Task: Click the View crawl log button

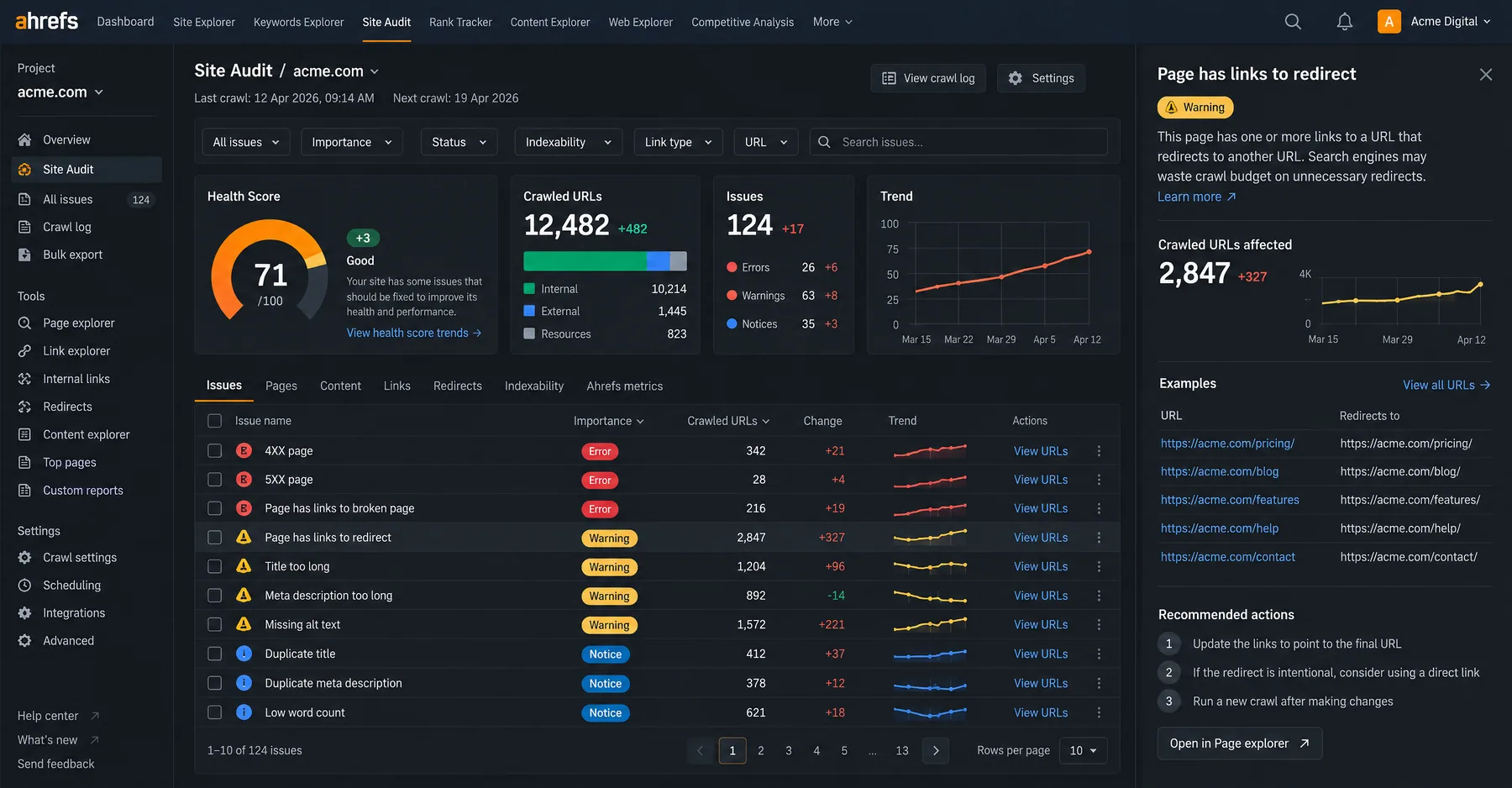Action: coord(928,78)
